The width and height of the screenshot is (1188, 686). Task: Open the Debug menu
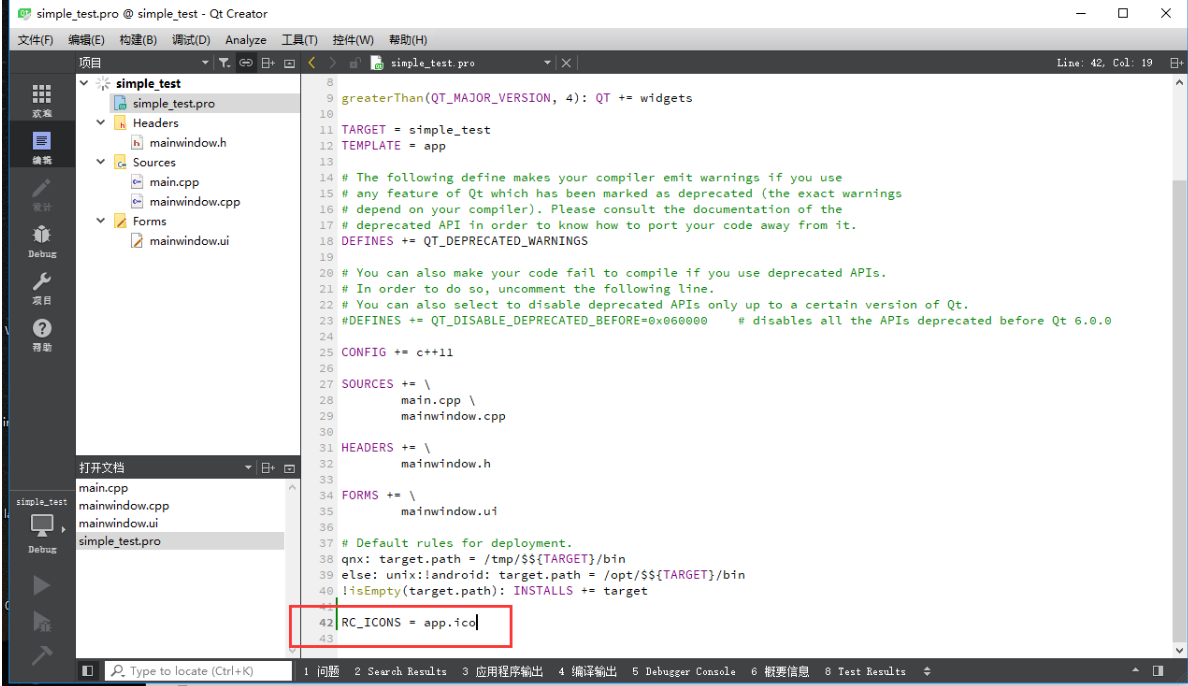pos(191,40)
